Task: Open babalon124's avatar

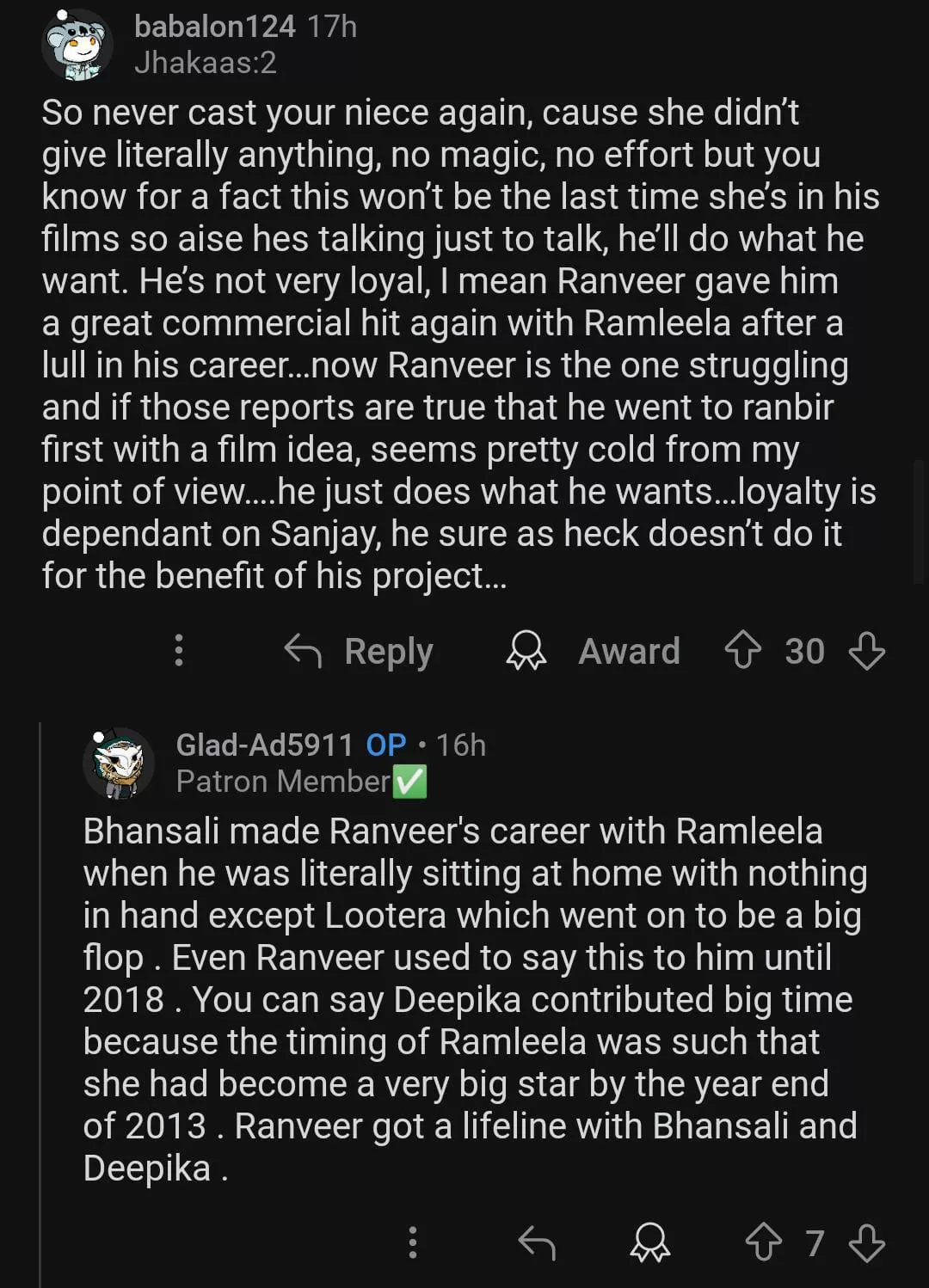Action: coord(77,45)
